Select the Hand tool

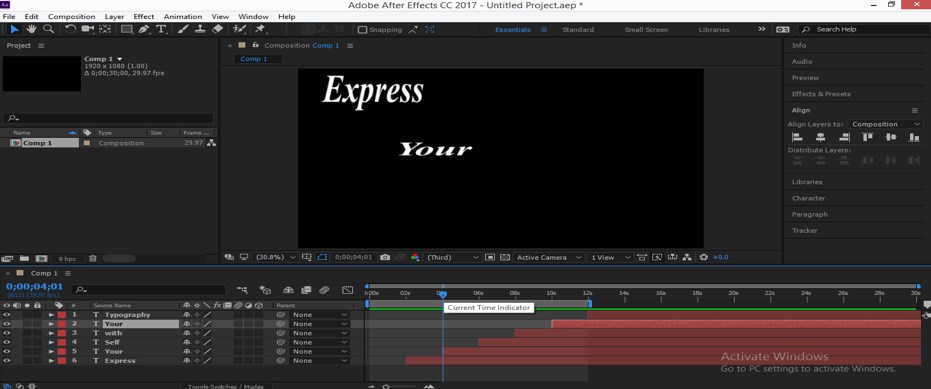(x=31, y=29)
